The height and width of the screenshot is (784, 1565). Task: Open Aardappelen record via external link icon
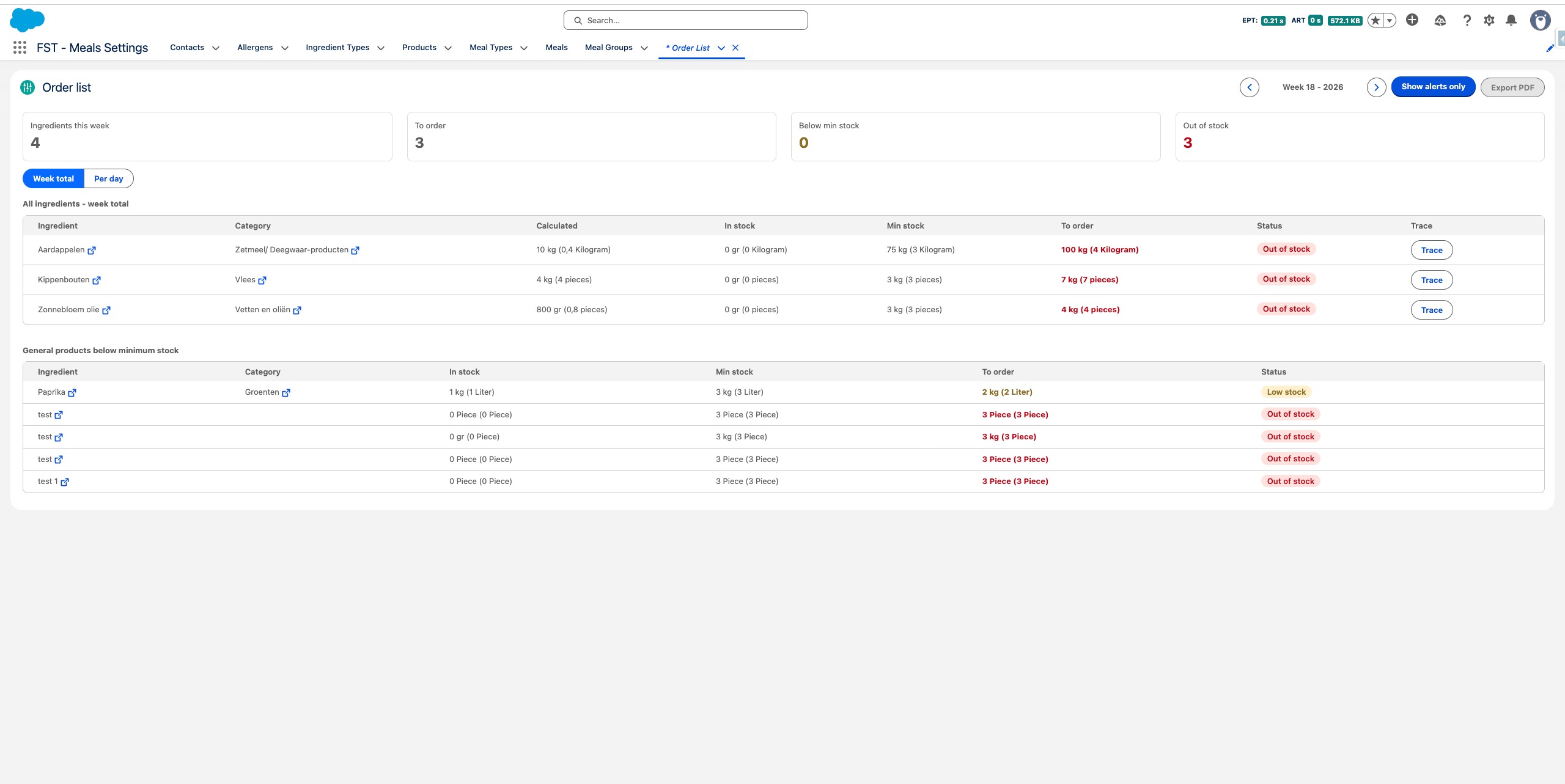tap(92, 251)
